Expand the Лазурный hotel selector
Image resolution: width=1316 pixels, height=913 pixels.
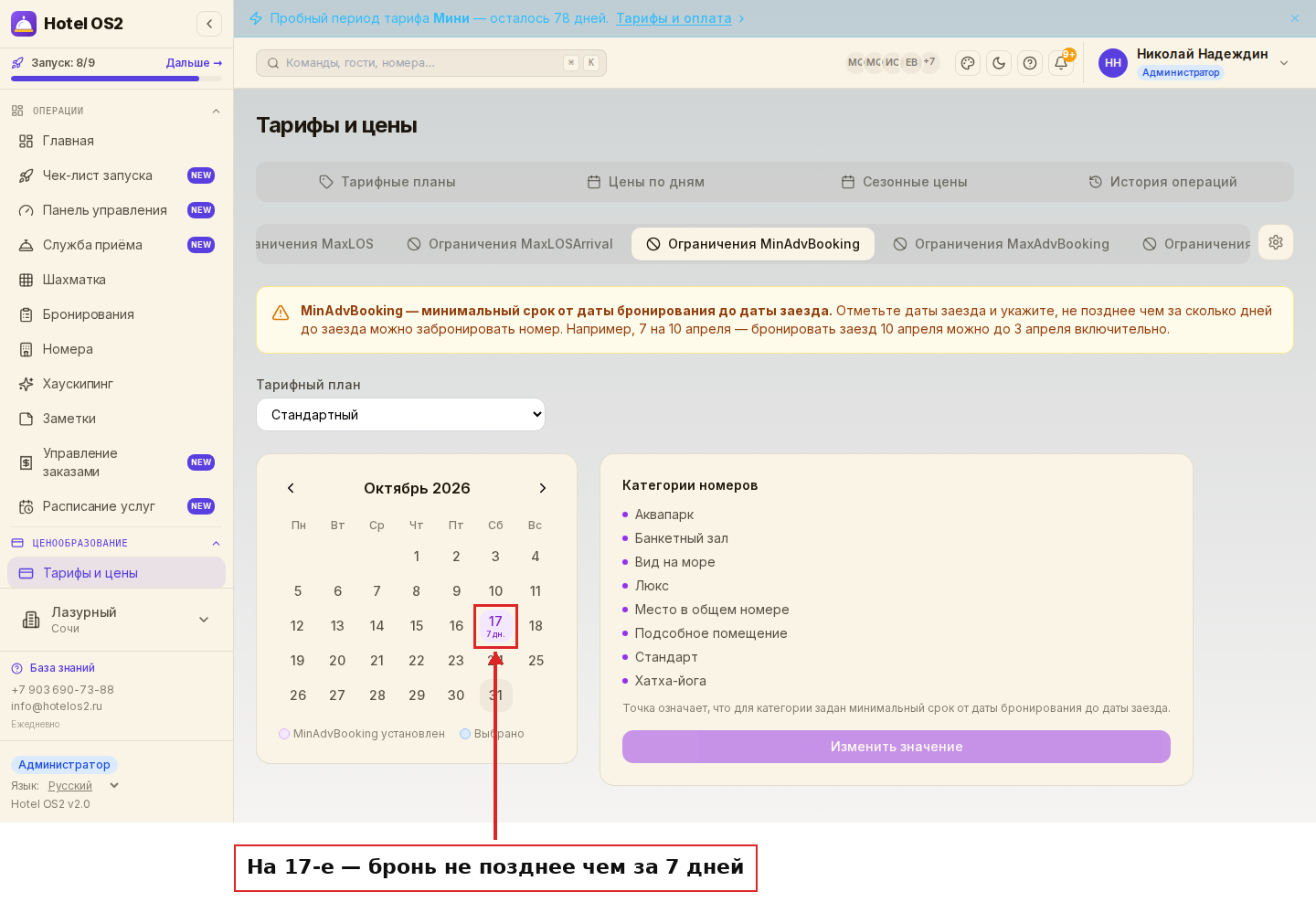(116, 620)
